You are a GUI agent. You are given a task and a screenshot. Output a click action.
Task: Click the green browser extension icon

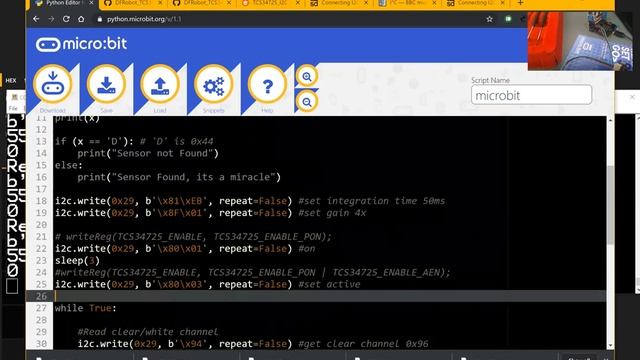tap(508, 19)
